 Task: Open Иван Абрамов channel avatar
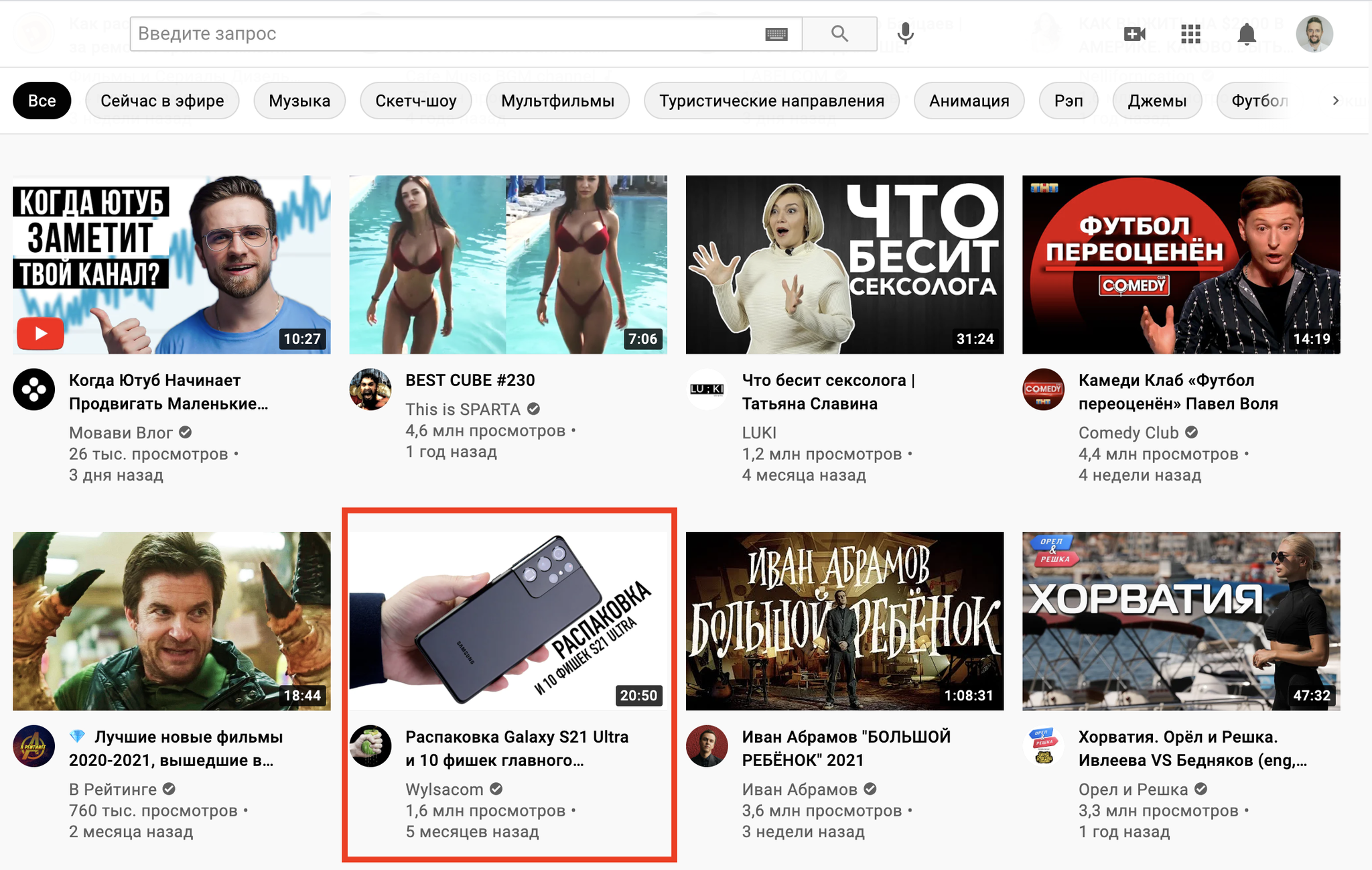point(707,745)
